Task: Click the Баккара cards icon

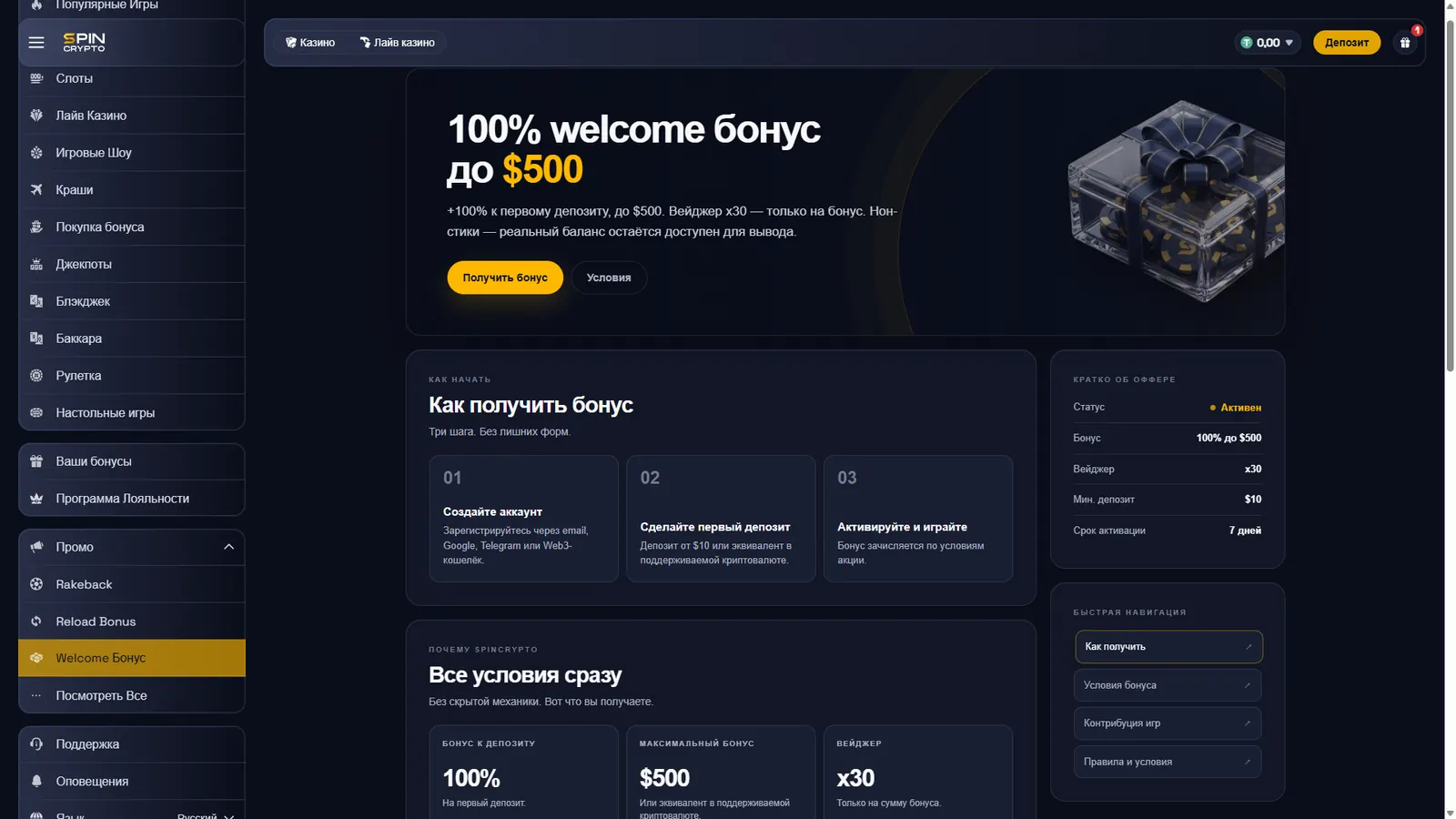Action: (36, 339)
